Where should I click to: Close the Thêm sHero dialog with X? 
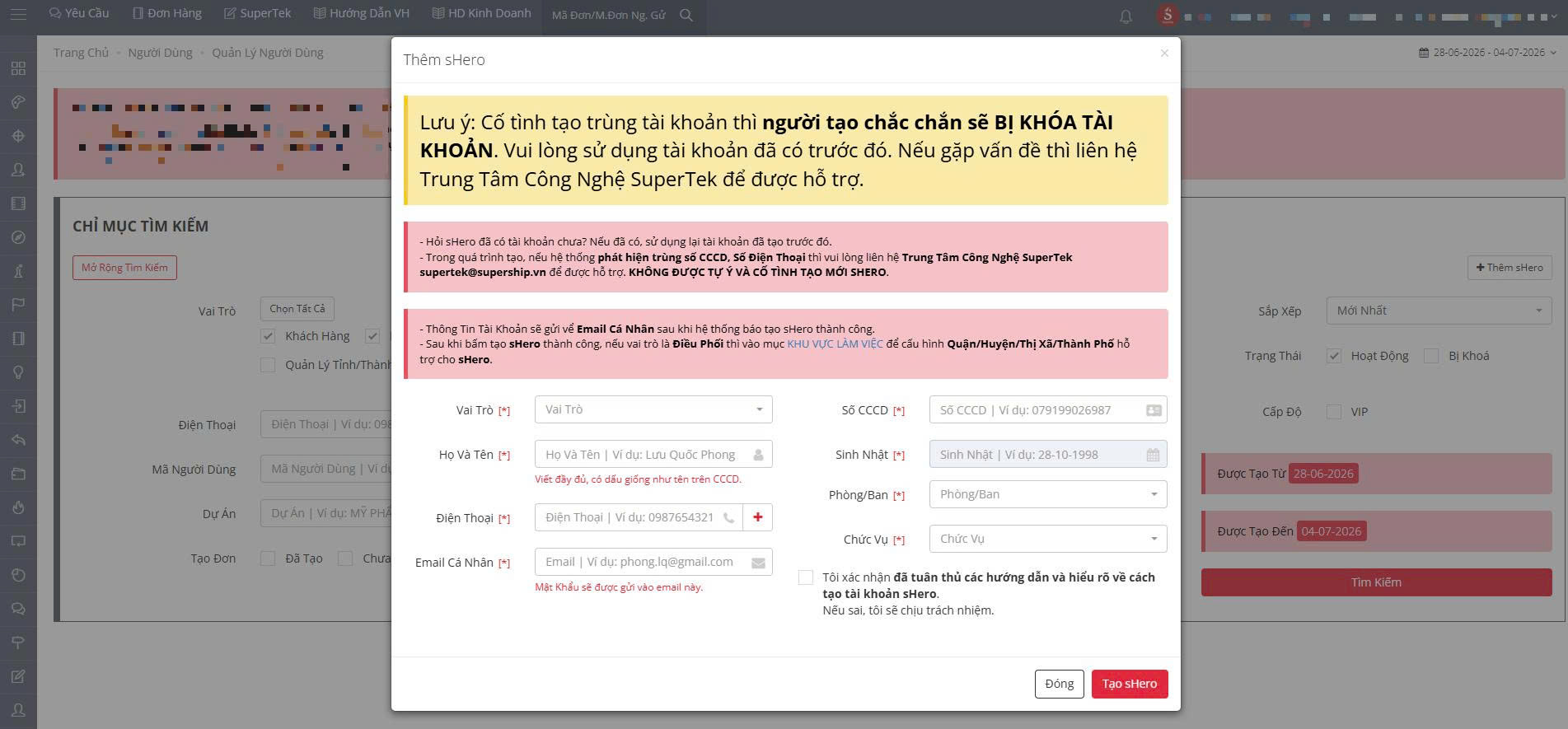point(1164,53)
